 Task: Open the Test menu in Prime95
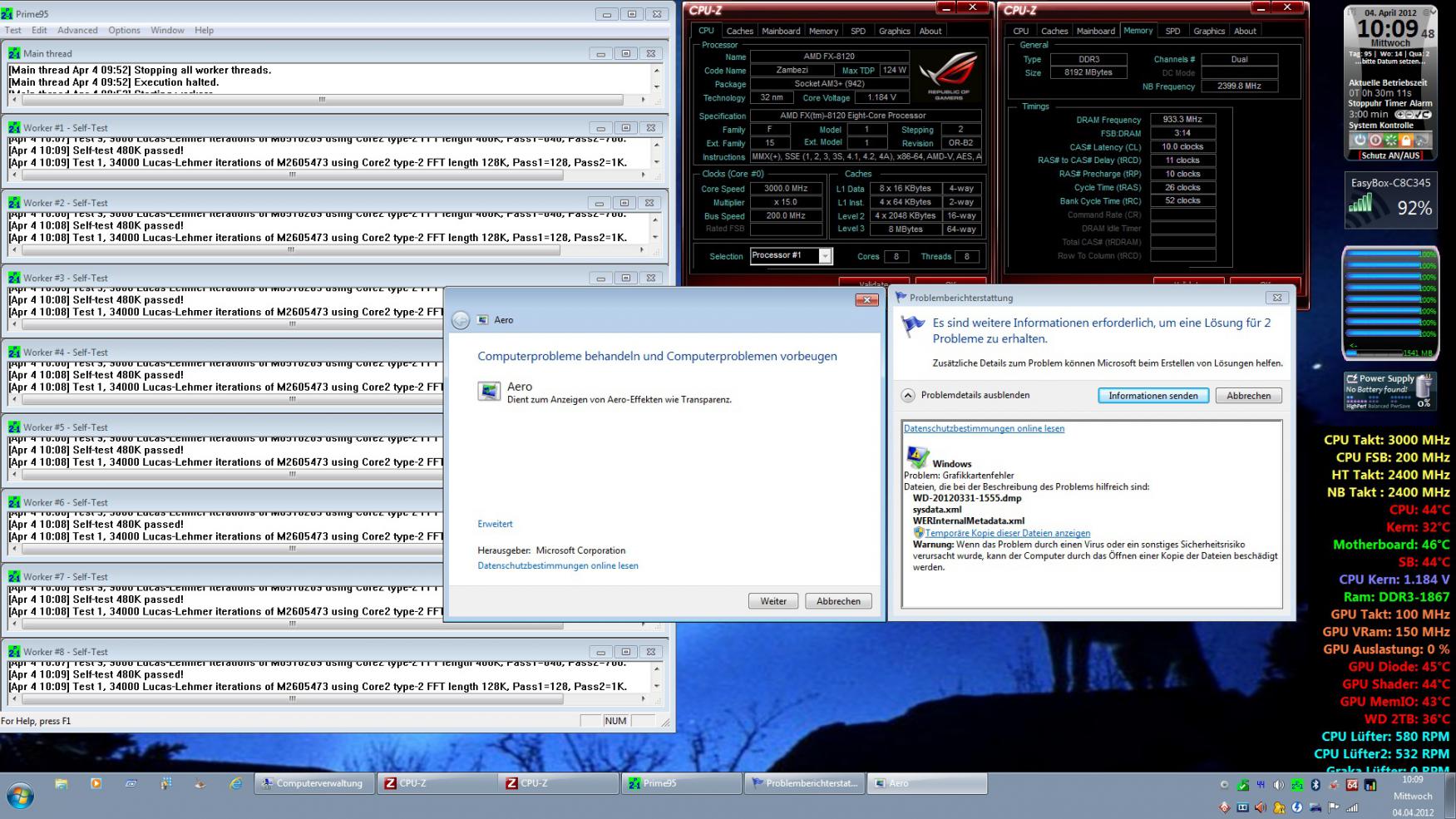pyautogui.click(x=13, y=30)
